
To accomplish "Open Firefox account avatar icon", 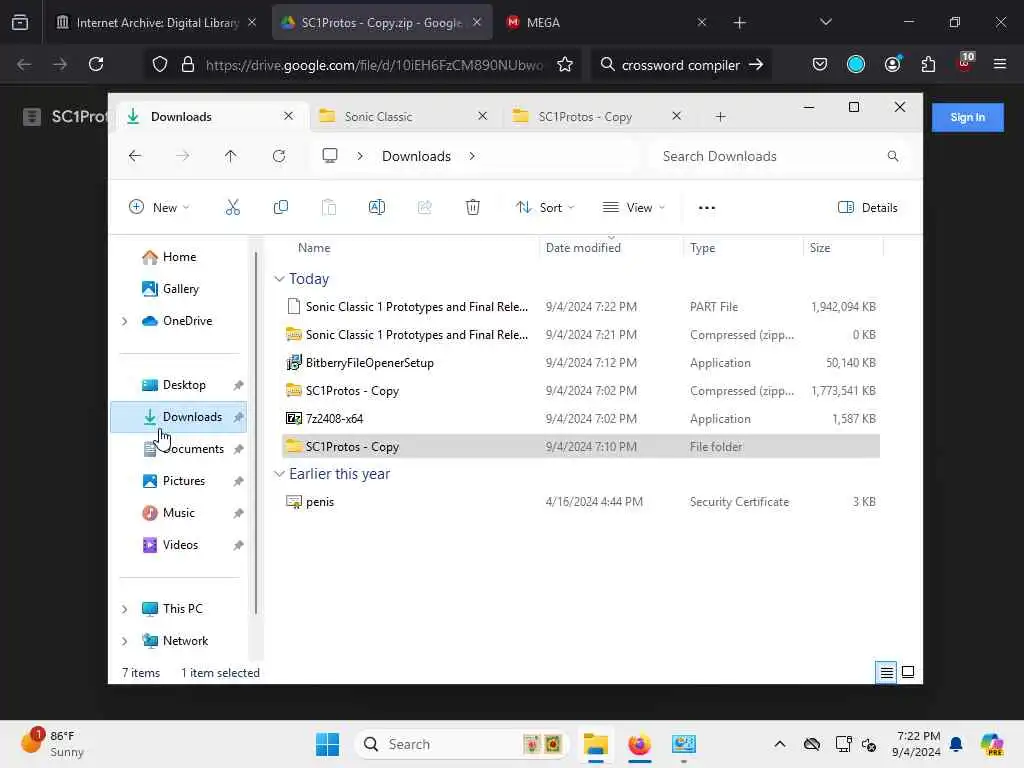I will coord(893,65).
